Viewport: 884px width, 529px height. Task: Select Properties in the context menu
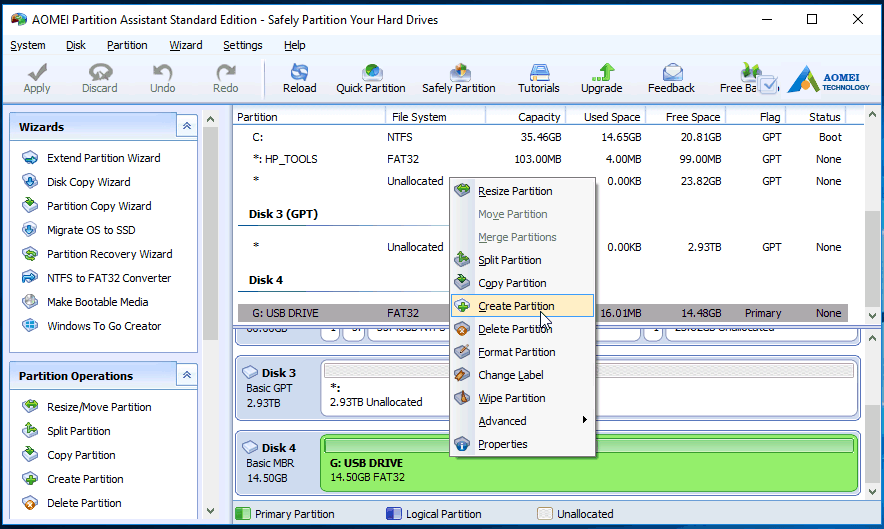click(x=523, y=444)
